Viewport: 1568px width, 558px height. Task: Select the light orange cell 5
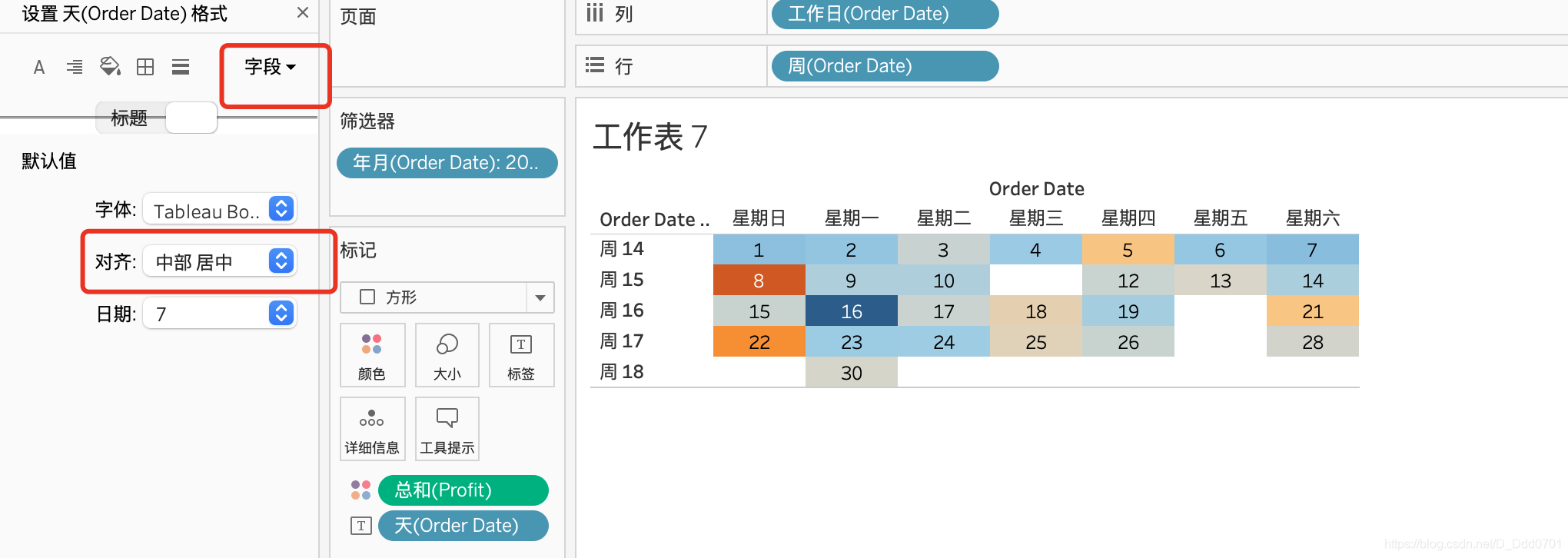tap(1128, 250)
